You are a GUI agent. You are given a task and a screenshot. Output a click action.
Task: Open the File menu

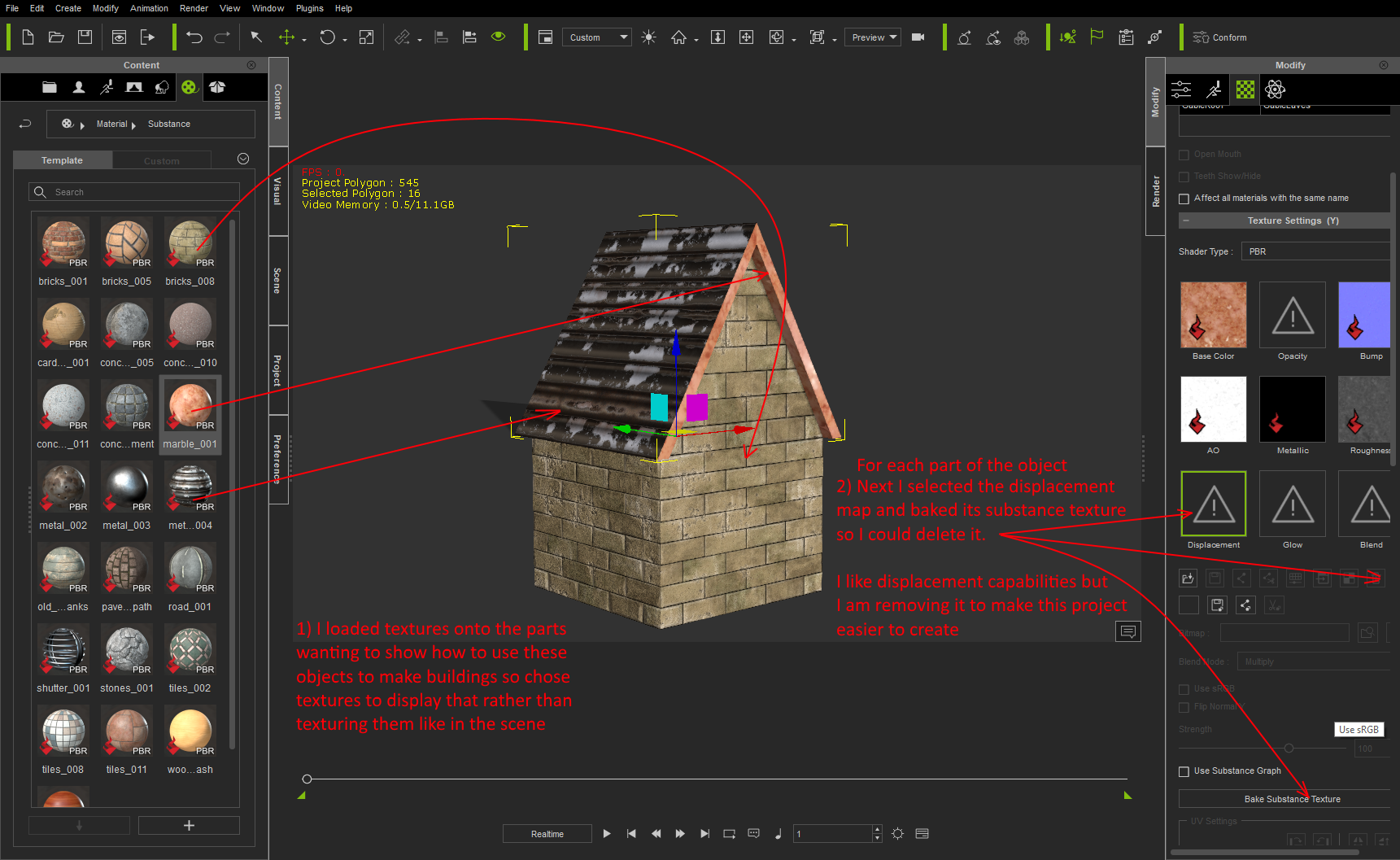(12, 8)
